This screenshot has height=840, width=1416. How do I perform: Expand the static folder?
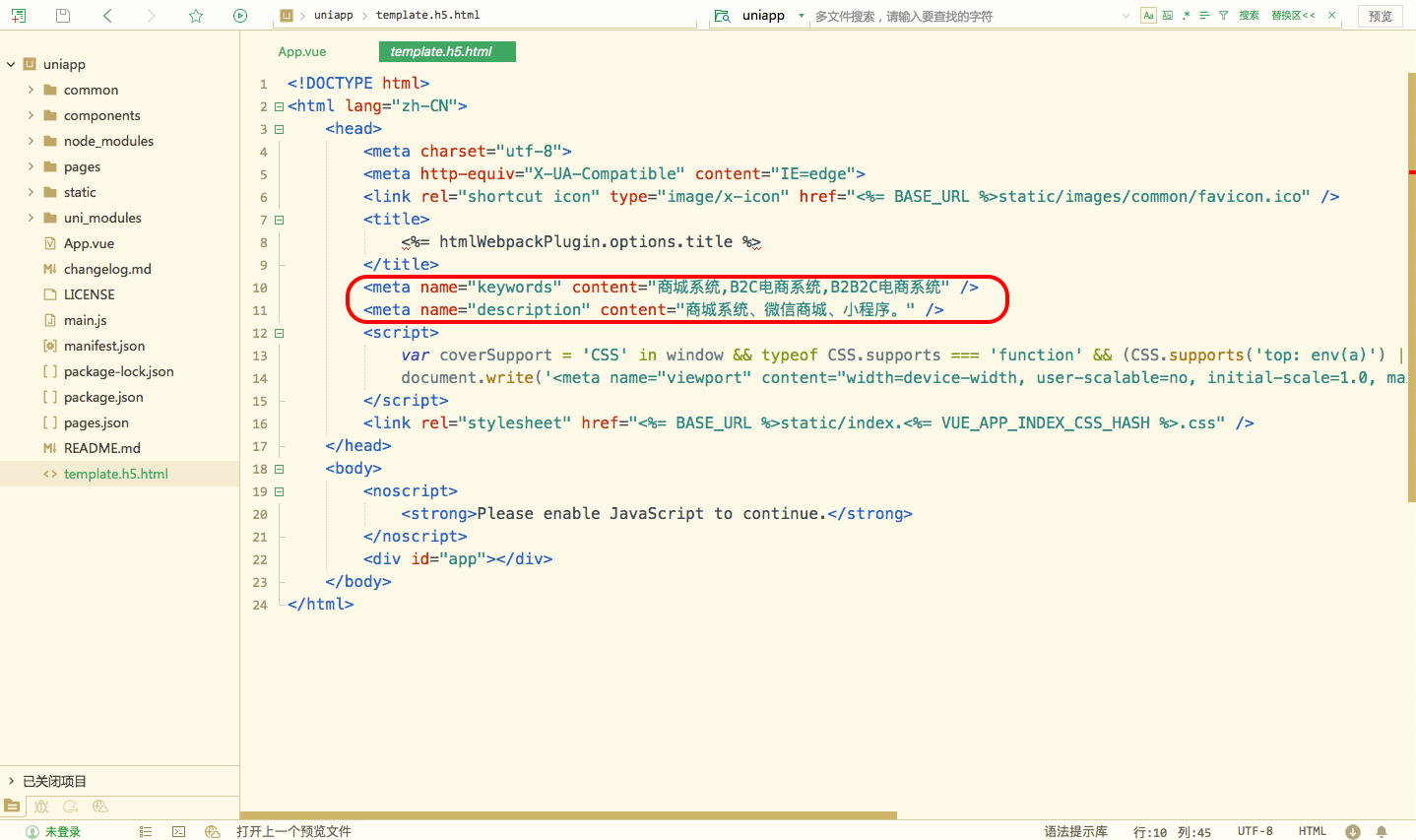[31, 192]
